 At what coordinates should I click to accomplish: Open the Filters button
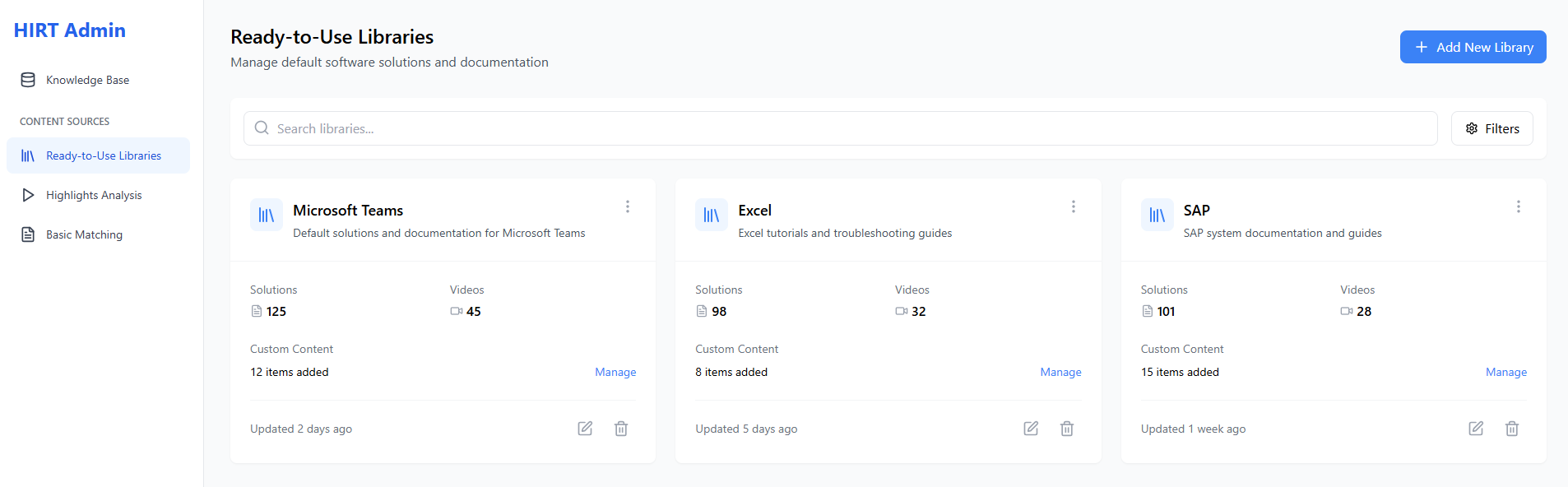click(x=1491, y=128)
